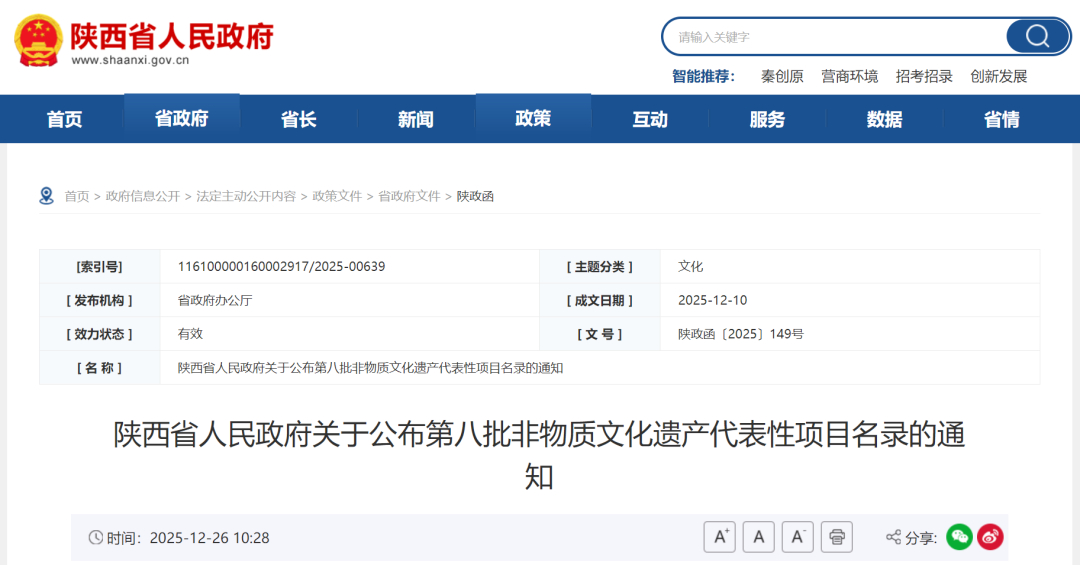Click the 秦创原 recommended link
Image resolution: width=1080 pixels, height=565 pixels.
click(782, 76)
